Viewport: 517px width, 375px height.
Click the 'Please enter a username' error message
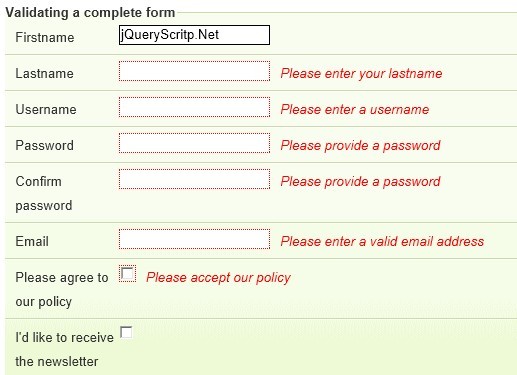point(355,109)
